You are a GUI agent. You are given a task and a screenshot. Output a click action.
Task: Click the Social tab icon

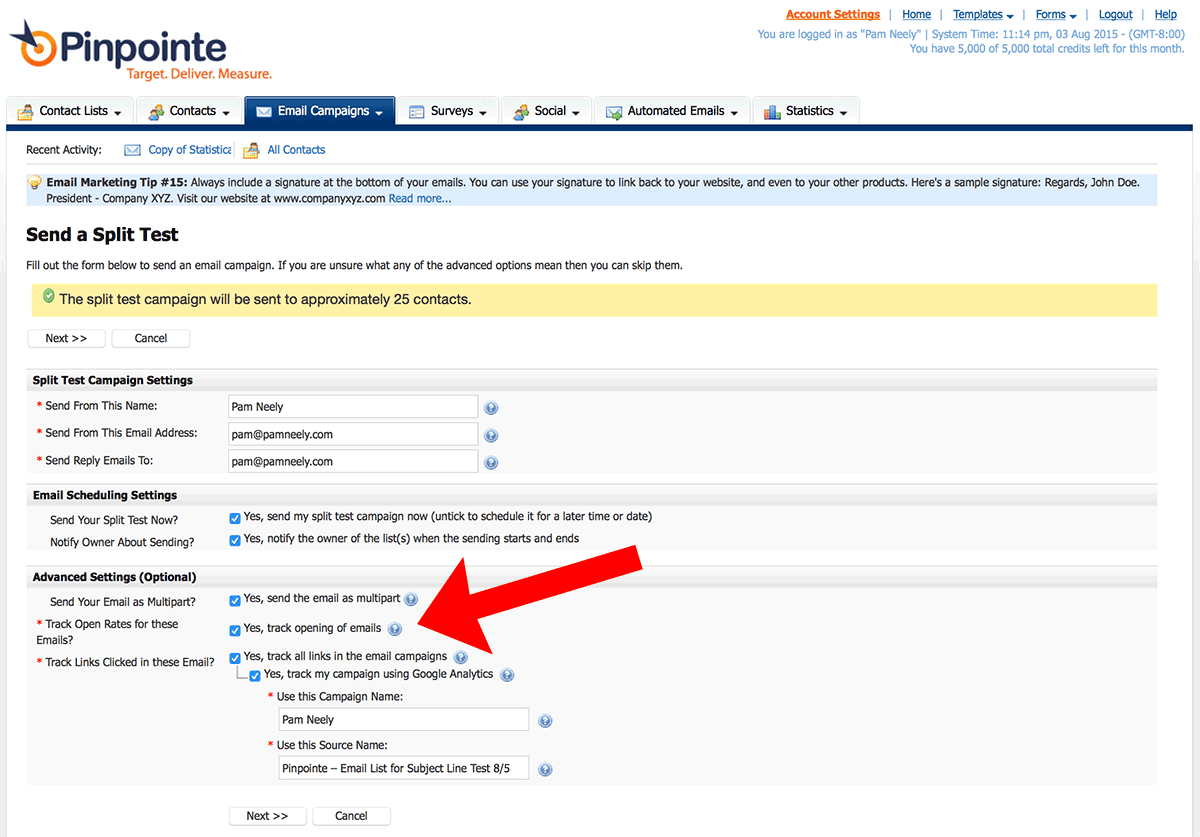[520, 112]
